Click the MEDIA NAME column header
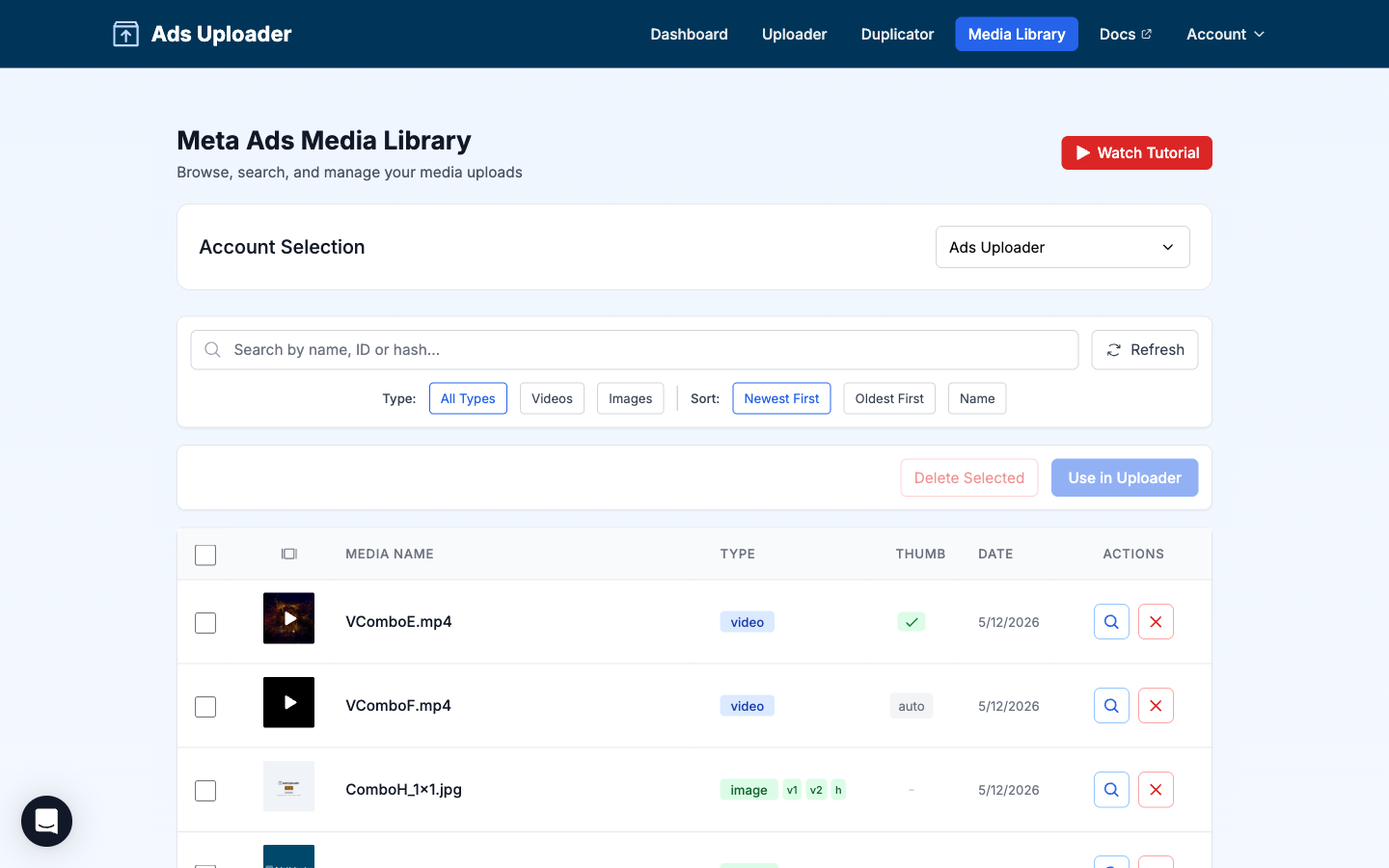Screen dimensions: 1389x868 click(390, 554)
